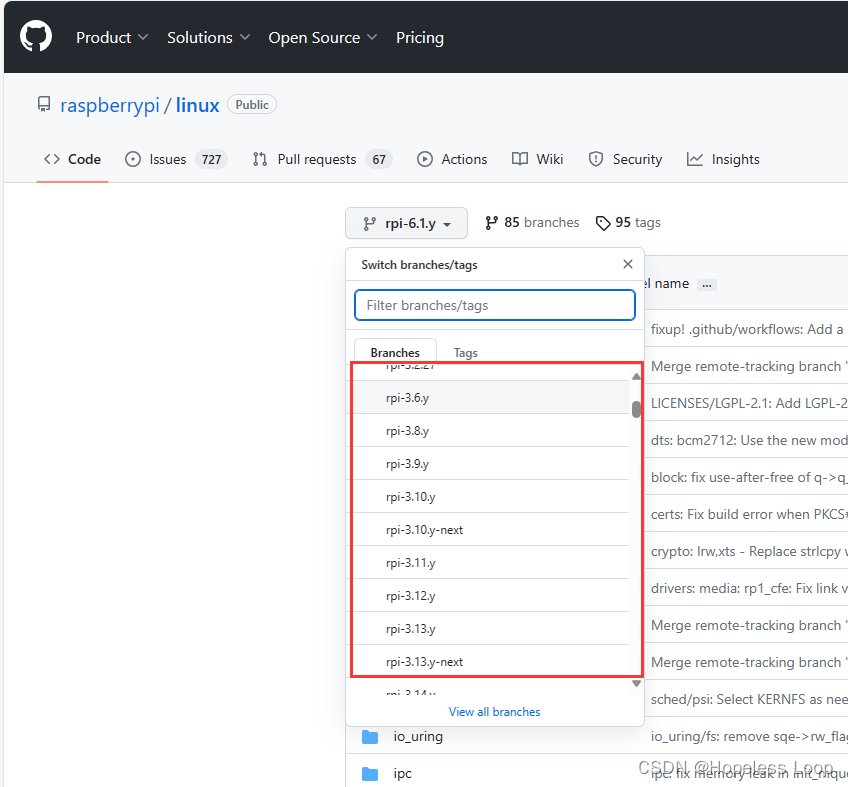The height and width of the screenshot is (787, 848).
Task: Click the branch list scroll-down arrow
Action: click(x=636, y=684)
